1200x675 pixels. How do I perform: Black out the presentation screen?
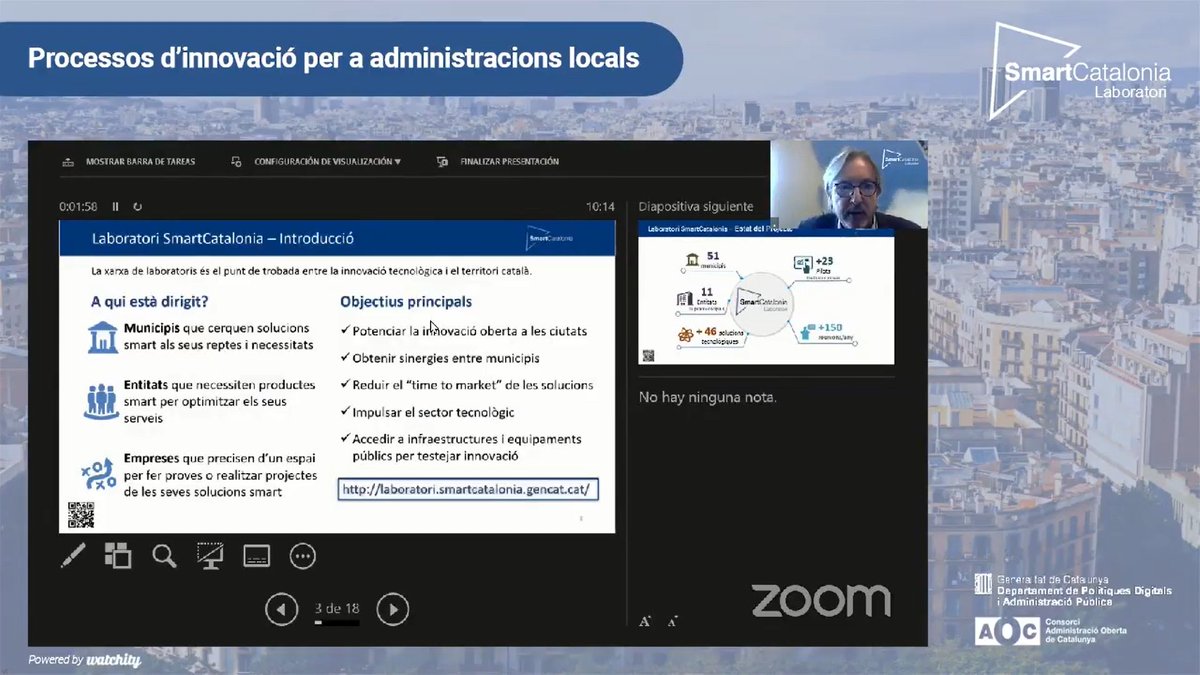[x=209, y=555]
